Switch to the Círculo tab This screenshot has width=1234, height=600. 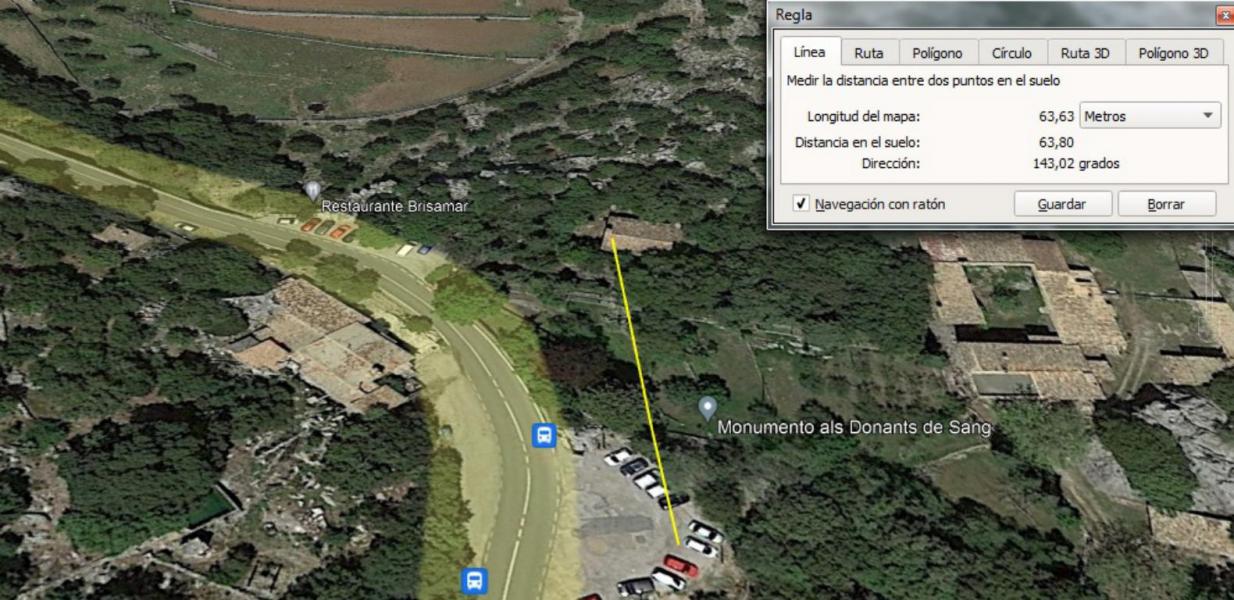pyautogui.click(x=1011, y=54)
